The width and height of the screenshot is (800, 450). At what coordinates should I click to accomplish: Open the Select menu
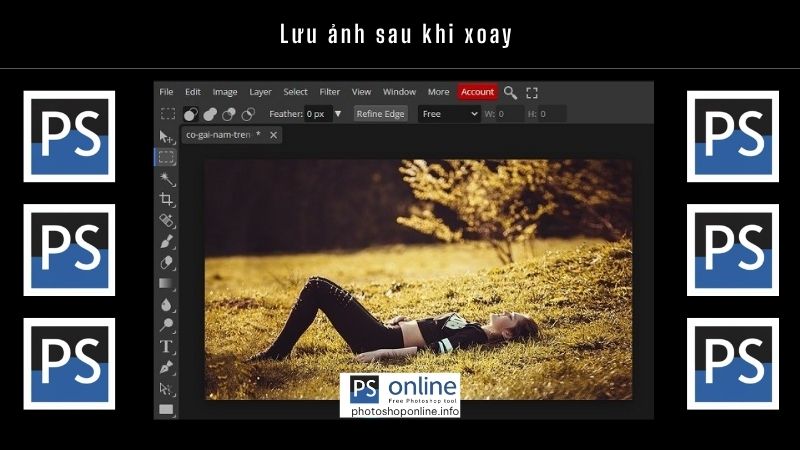(x=295, y=92)
